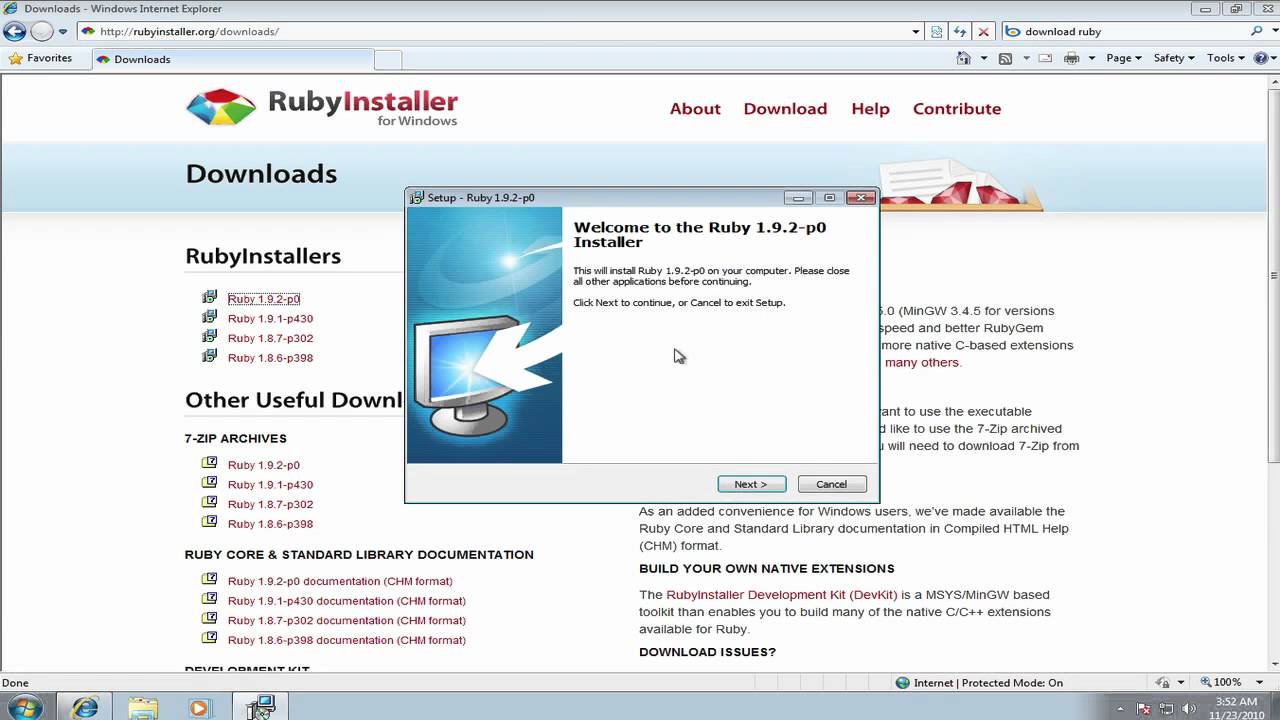Click the Ruby 1.8.7-p302 installer link
This screenshot has height=720, width=1280.
tap(270, 338)
